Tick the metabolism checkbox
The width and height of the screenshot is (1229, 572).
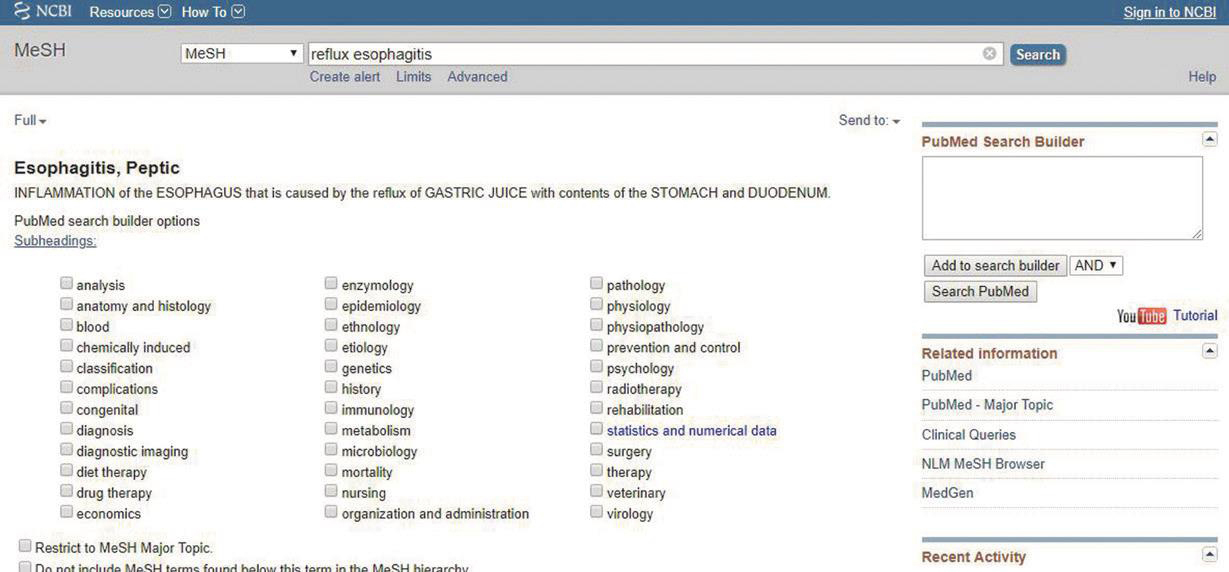pyautogui.click(x=331, y=430)
